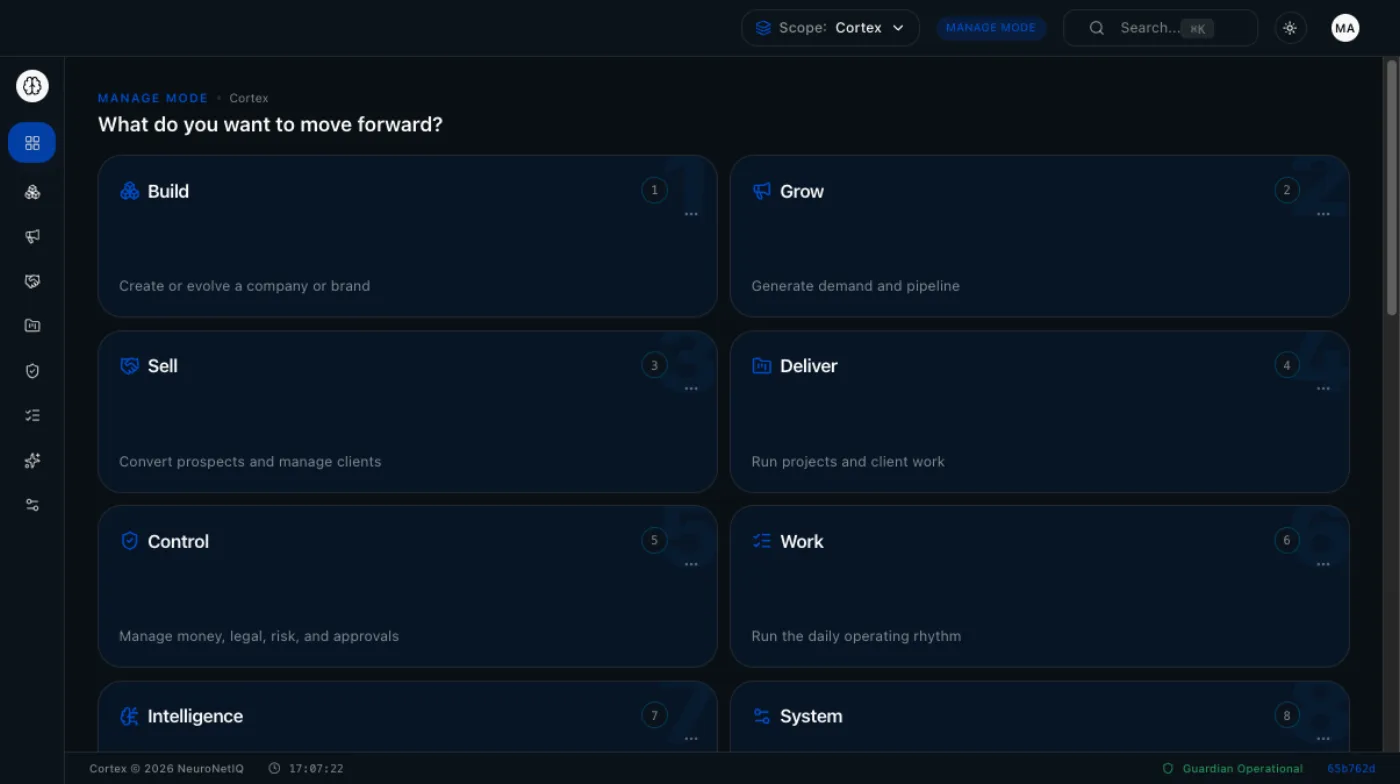Open Control from sidebar shield icon

click(x=32, y=371)
